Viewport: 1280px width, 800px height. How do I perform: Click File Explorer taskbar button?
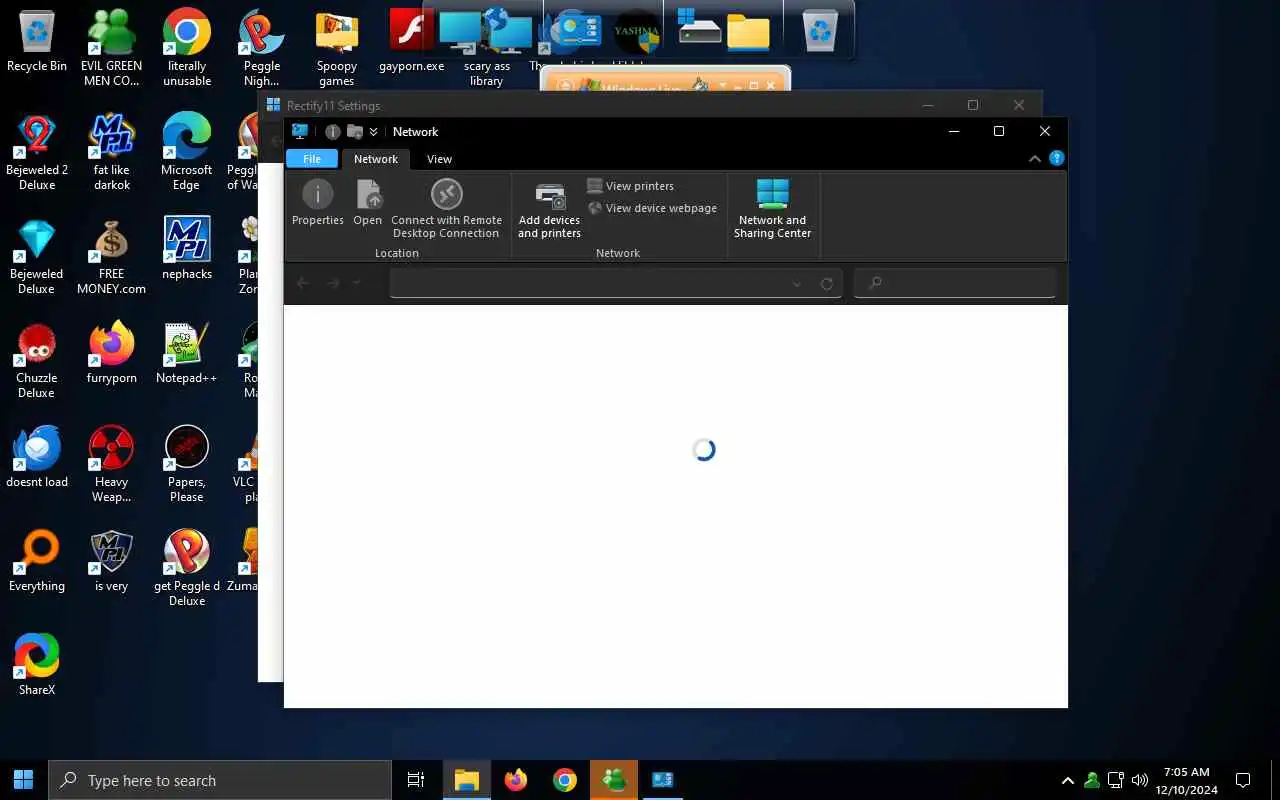point(466,780)
